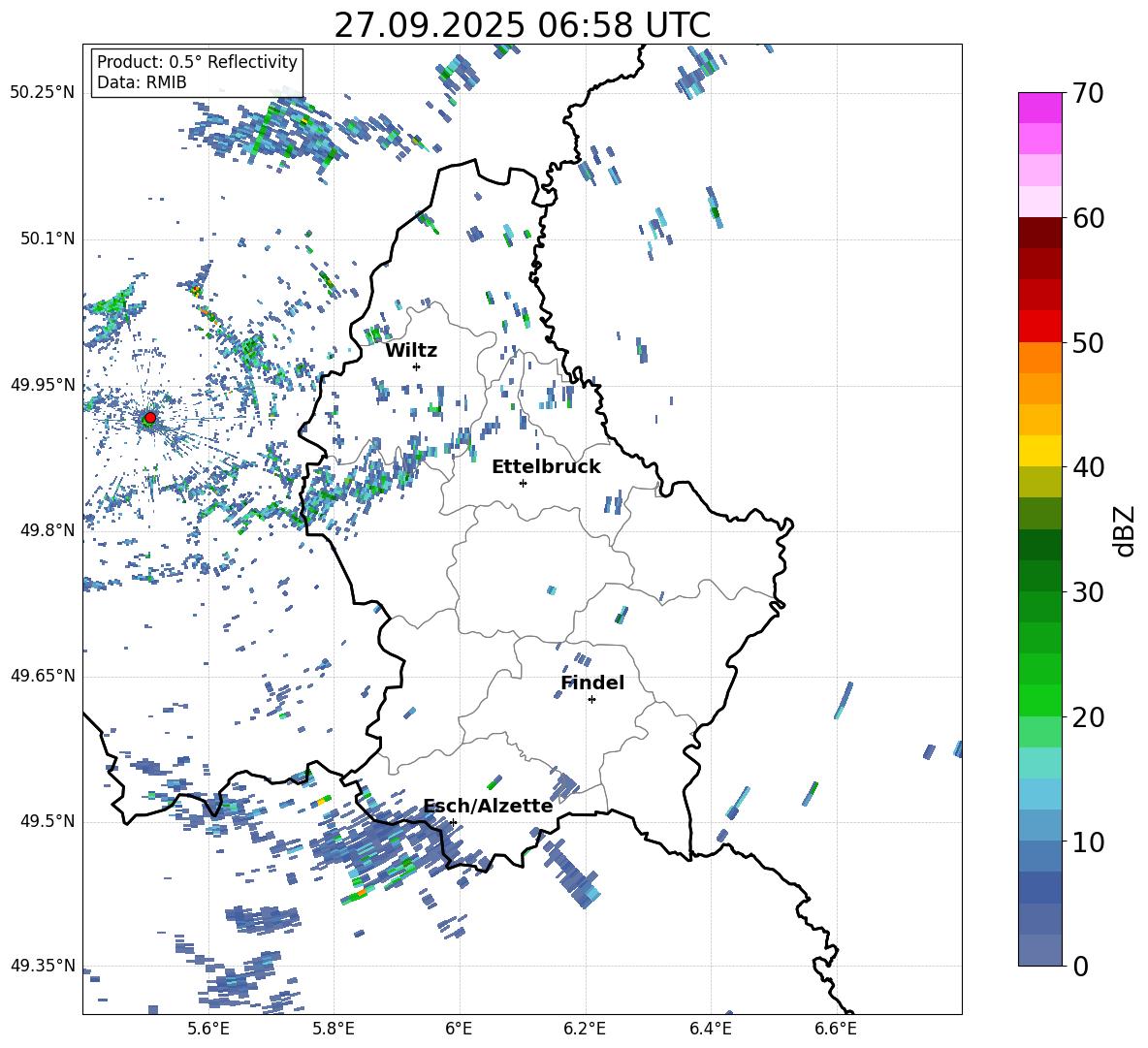Click the 0 value on the colorbar
Screen dimensions: 1148x1048
point(1080,967)
